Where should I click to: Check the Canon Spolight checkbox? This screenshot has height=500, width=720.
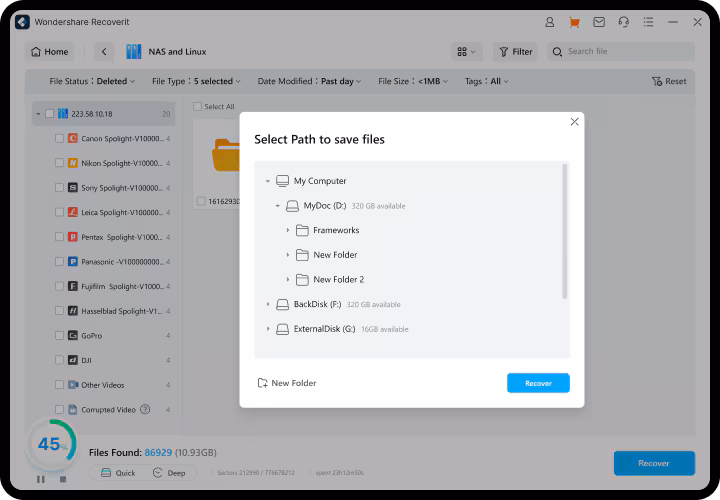[x=60, y=138]
